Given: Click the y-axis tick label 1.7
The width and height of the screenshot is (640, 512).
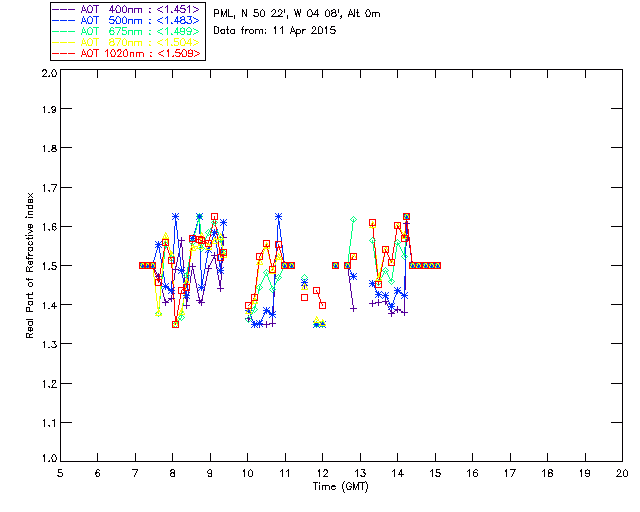Looking at the screenshot, I should click(49, 187).
